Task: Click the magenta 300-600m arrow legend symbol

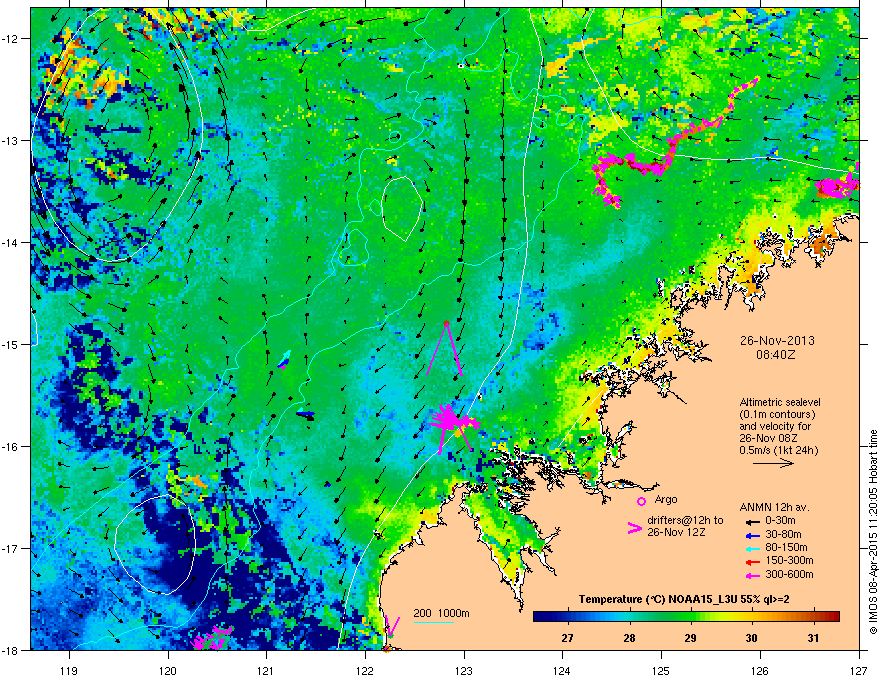Action: (x=751, y=575)
